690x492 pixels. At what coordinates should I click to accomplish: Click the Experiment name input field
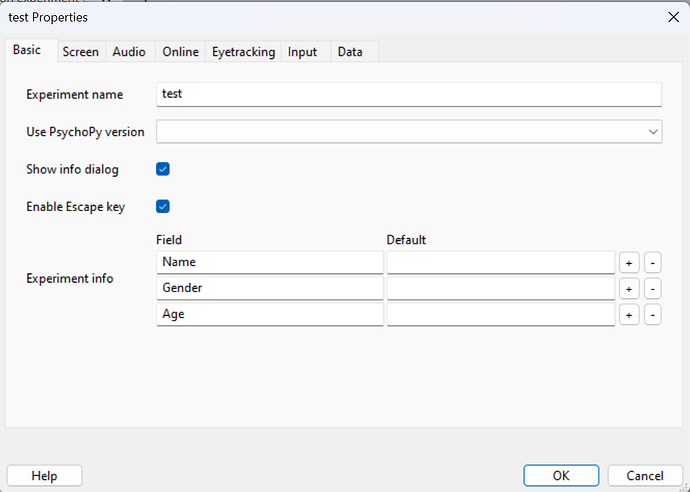click(409, 94)
